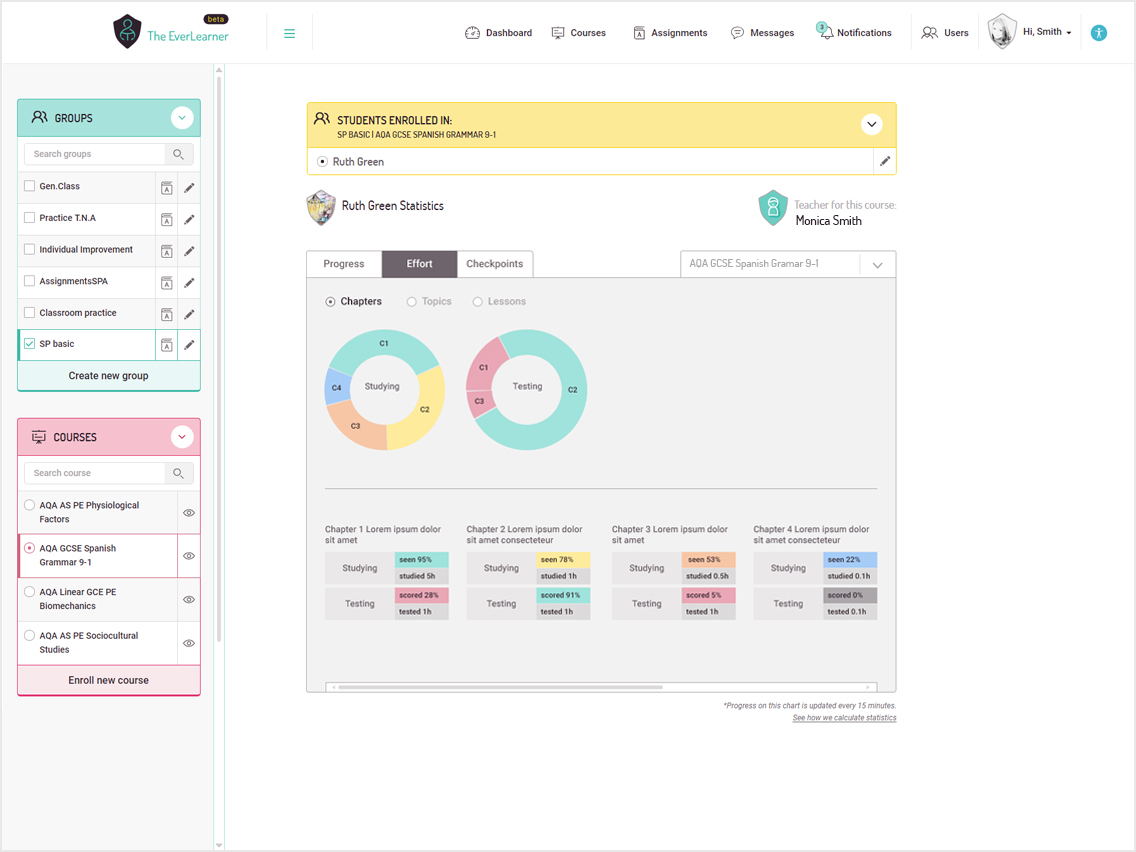This screenshot has width=1136, height=852.
Task: Switch to the Checkpoints tab
Action: 494,264
